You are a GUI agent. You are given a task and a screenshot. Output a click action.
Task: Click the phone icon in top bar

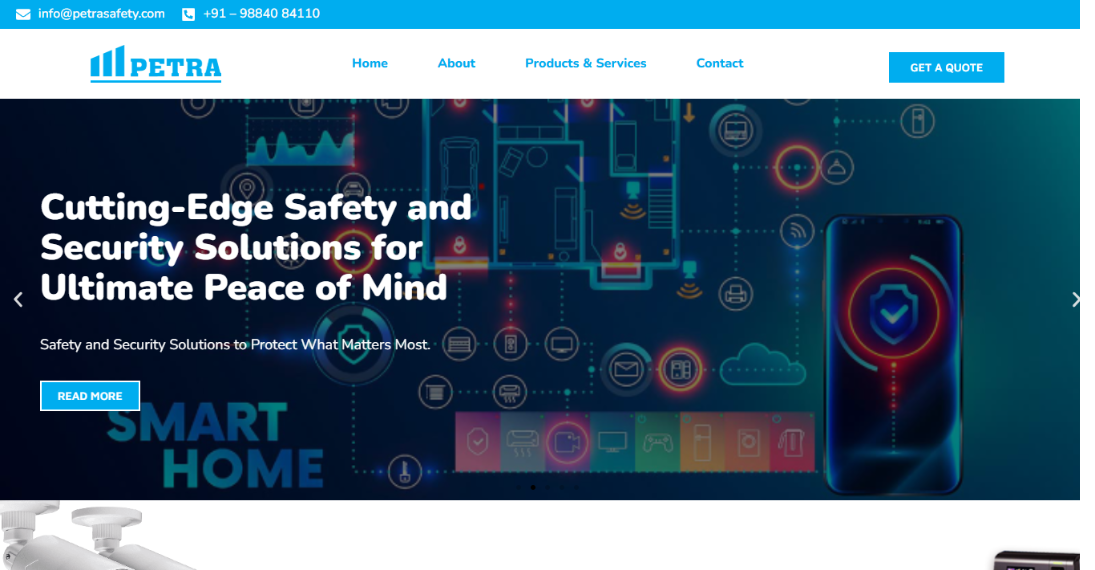(188, 14)
